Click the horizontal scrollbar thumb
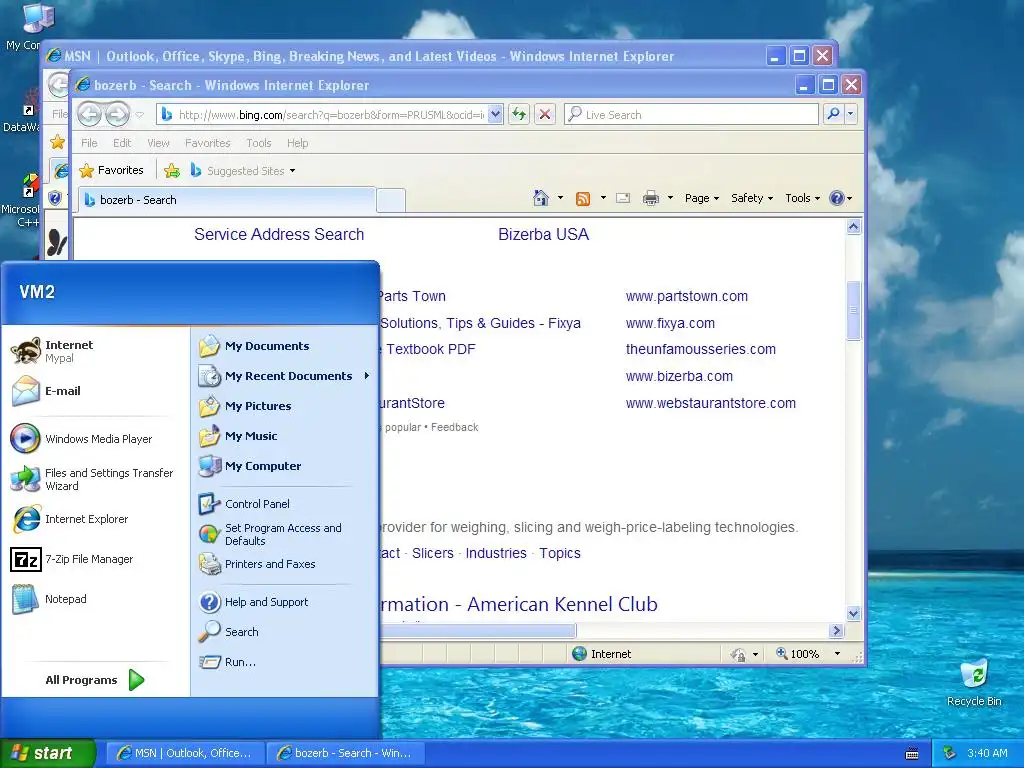The height and width of the screenshot is (768, 1024). 477,631
